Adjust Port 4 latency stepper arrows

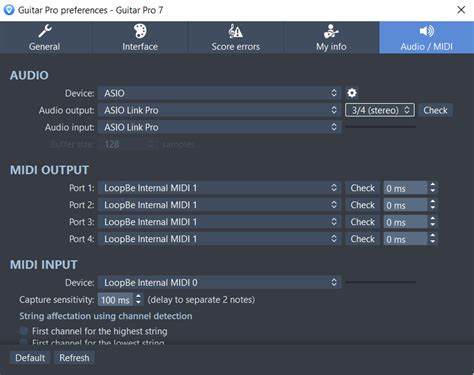(432, 239)
